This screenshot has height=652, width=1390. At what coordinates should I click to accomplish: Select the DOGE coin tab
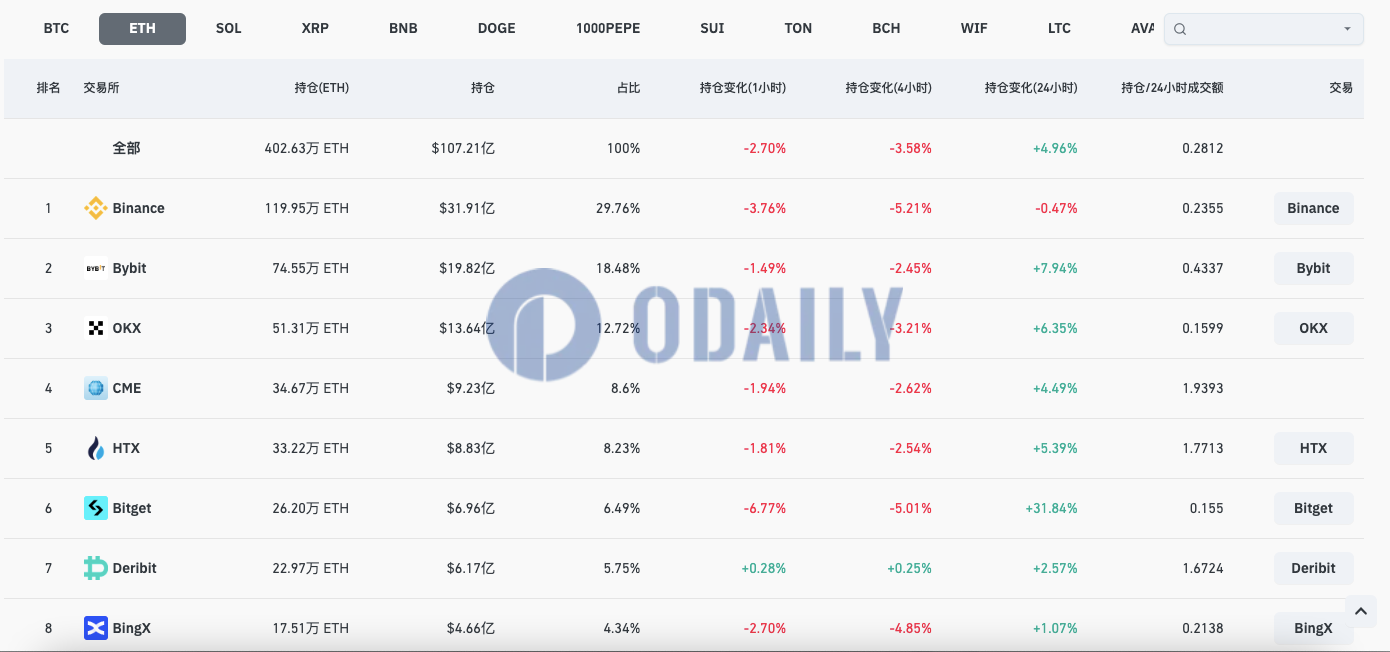(x=496, y=28)
